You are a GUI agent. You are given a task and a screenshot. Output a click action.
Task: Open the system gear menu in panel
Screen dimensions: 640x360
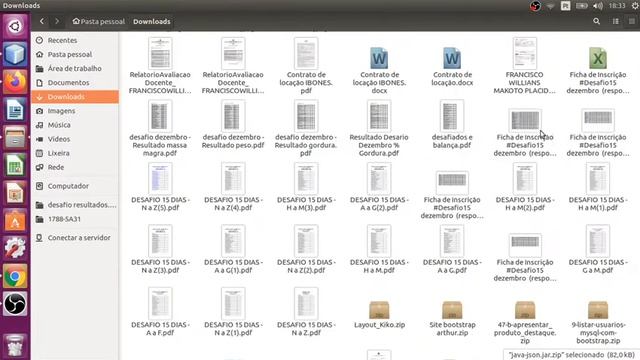tap(635, 6)
